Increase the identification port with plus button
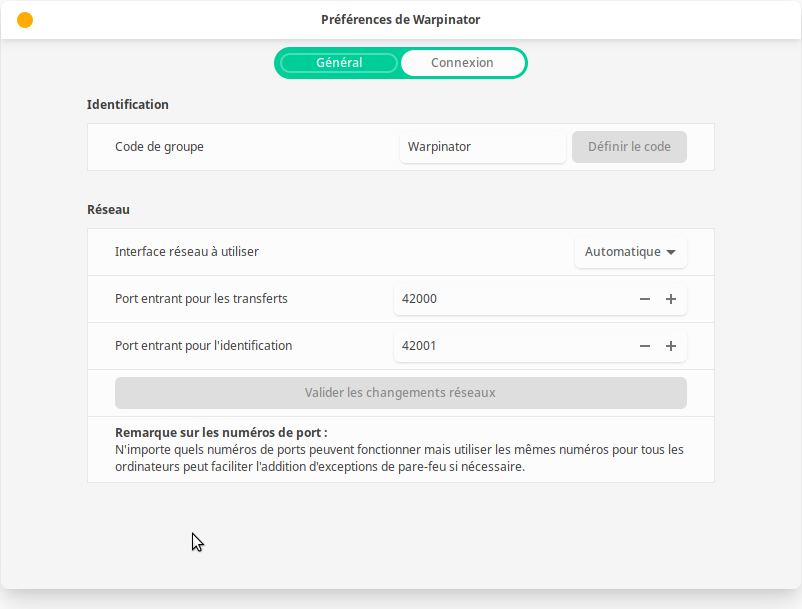This screenshot has height=609, width=802. click(671, 346)
